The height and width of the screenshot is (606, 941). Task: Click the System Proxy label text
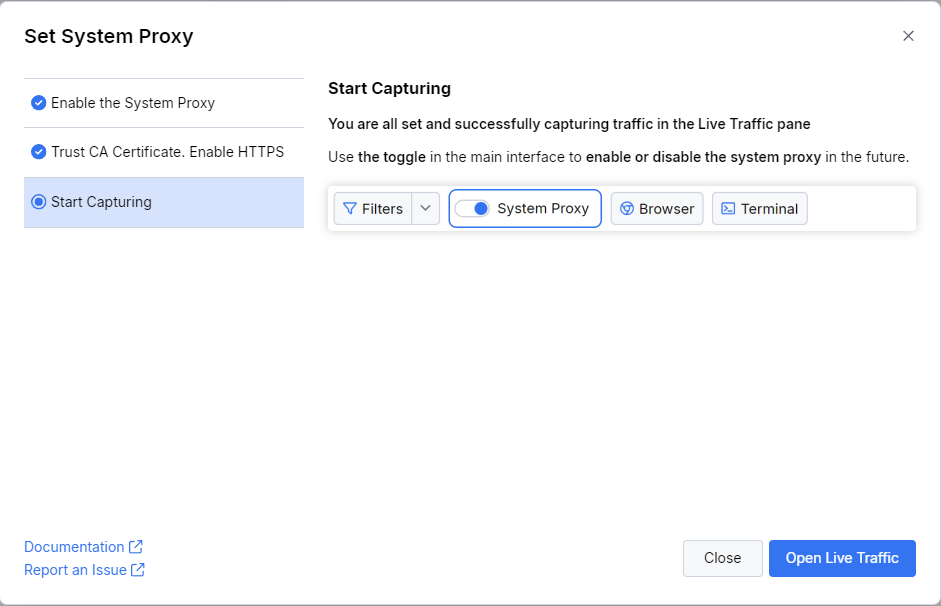pyautogui.click(x=543, y=209)
